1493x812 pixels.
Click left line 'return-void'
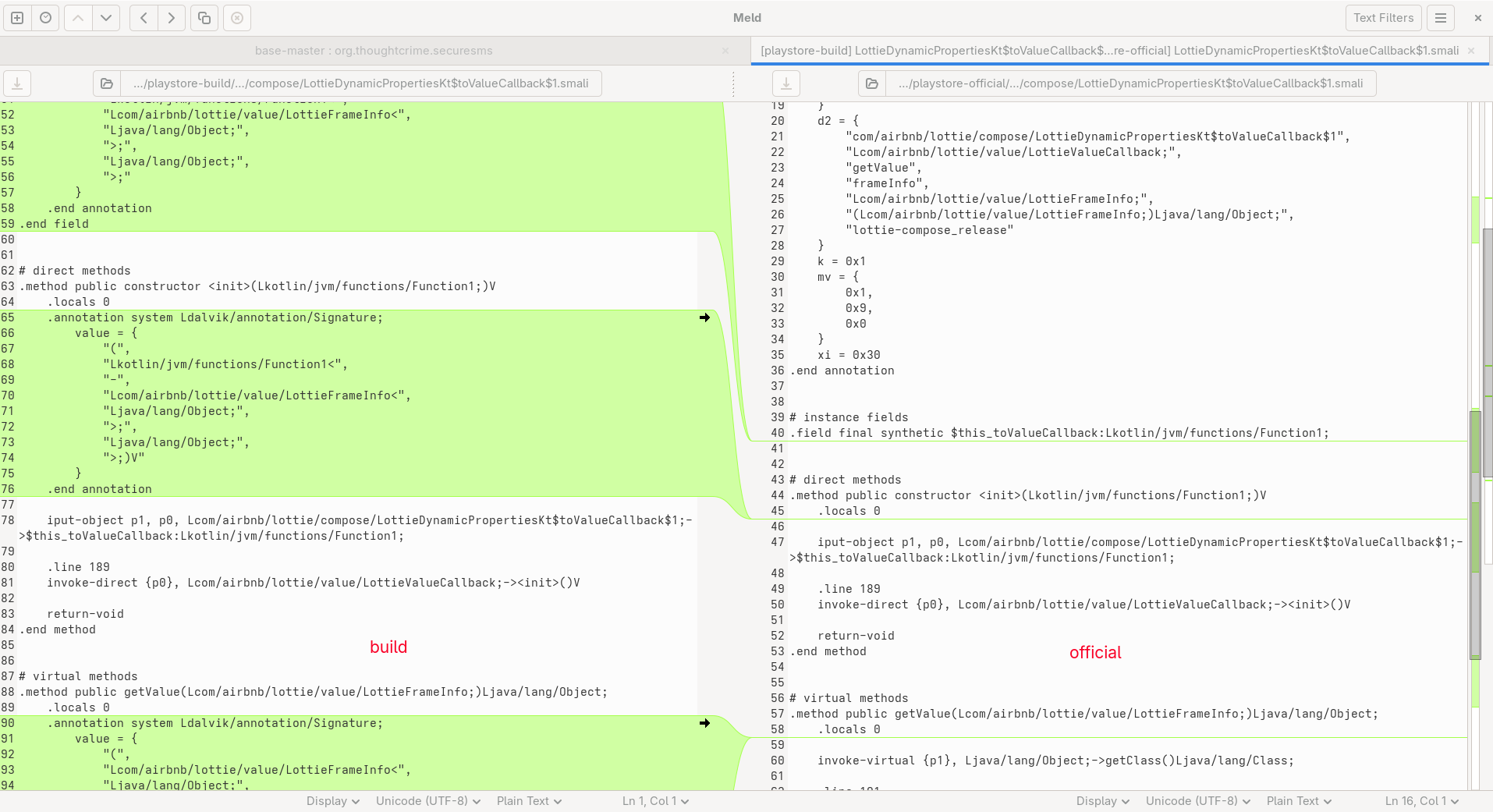click(85, 614)
